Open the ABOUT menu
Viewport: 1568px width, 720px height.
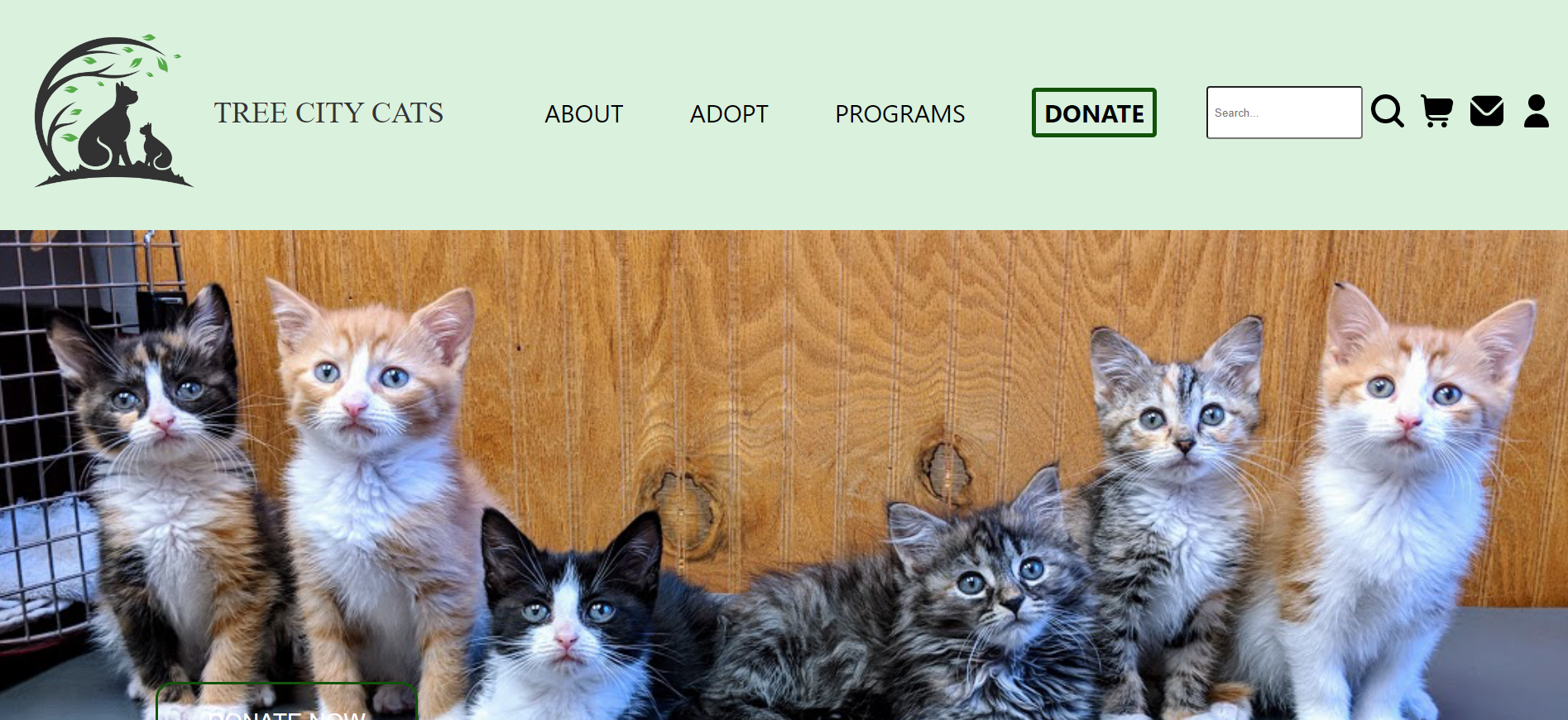(583, 114)
